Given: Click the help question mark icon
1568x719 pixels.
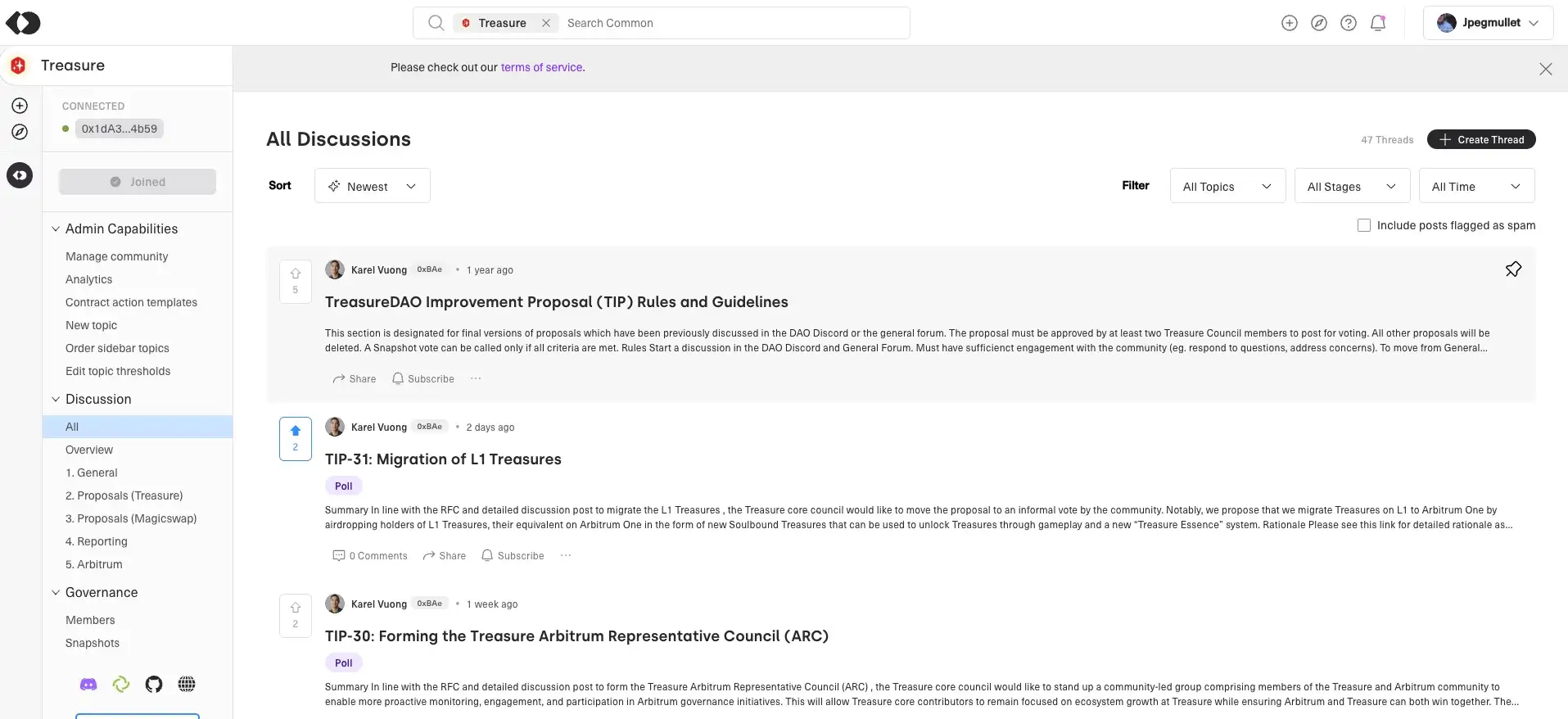Looking at the screenshot, I should click(1349, 23).
